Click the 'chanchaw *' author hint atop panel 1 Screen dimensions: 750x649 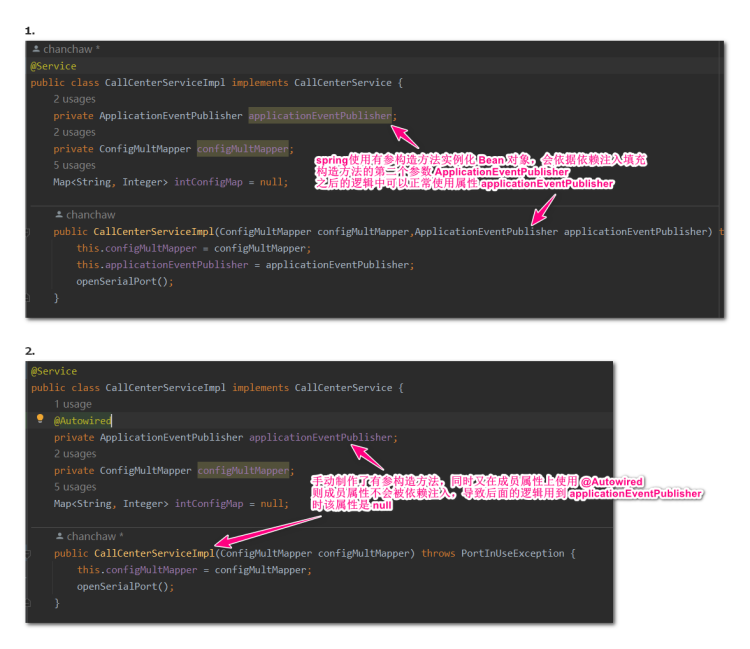[x=71, y=49]
